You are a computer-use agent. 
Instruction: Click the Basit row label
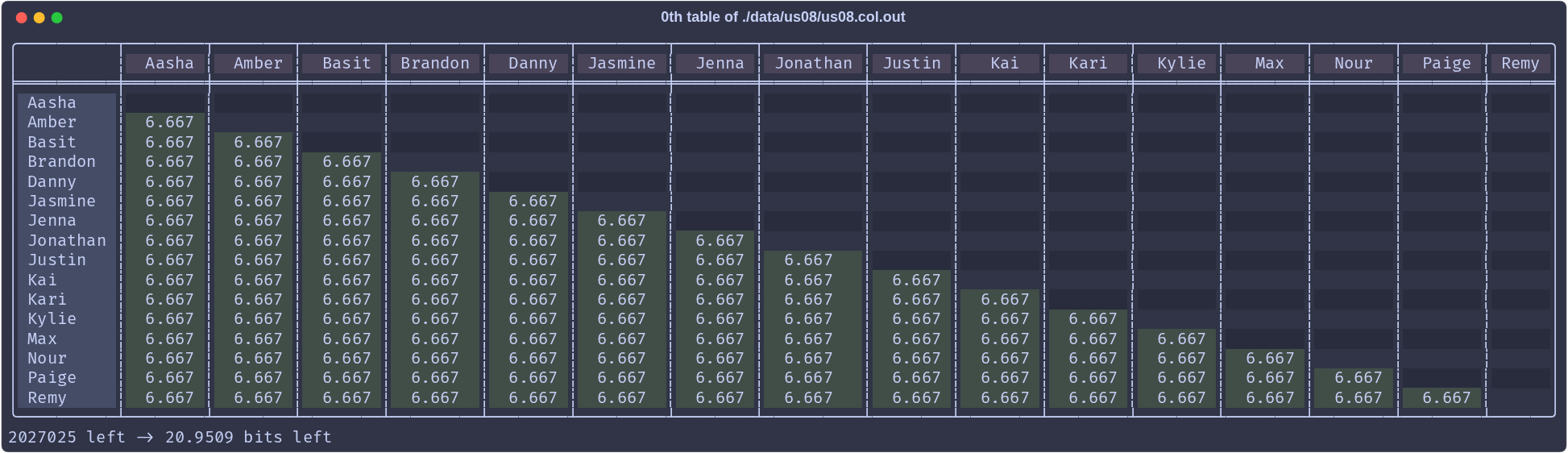pyautogui.click(x=67, y=143)
